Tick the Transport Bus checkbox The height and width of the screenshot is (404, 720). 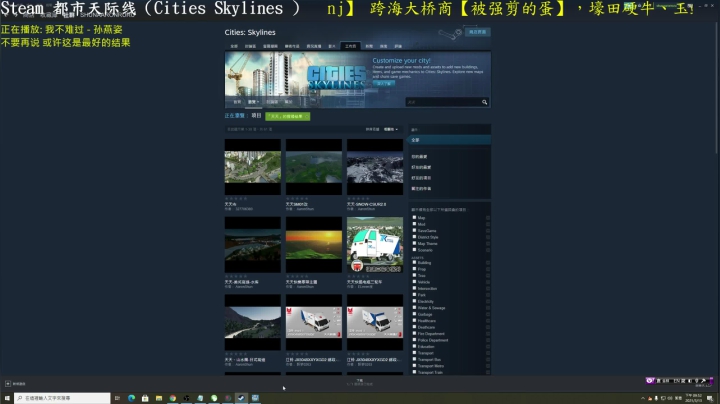point(414,359)
